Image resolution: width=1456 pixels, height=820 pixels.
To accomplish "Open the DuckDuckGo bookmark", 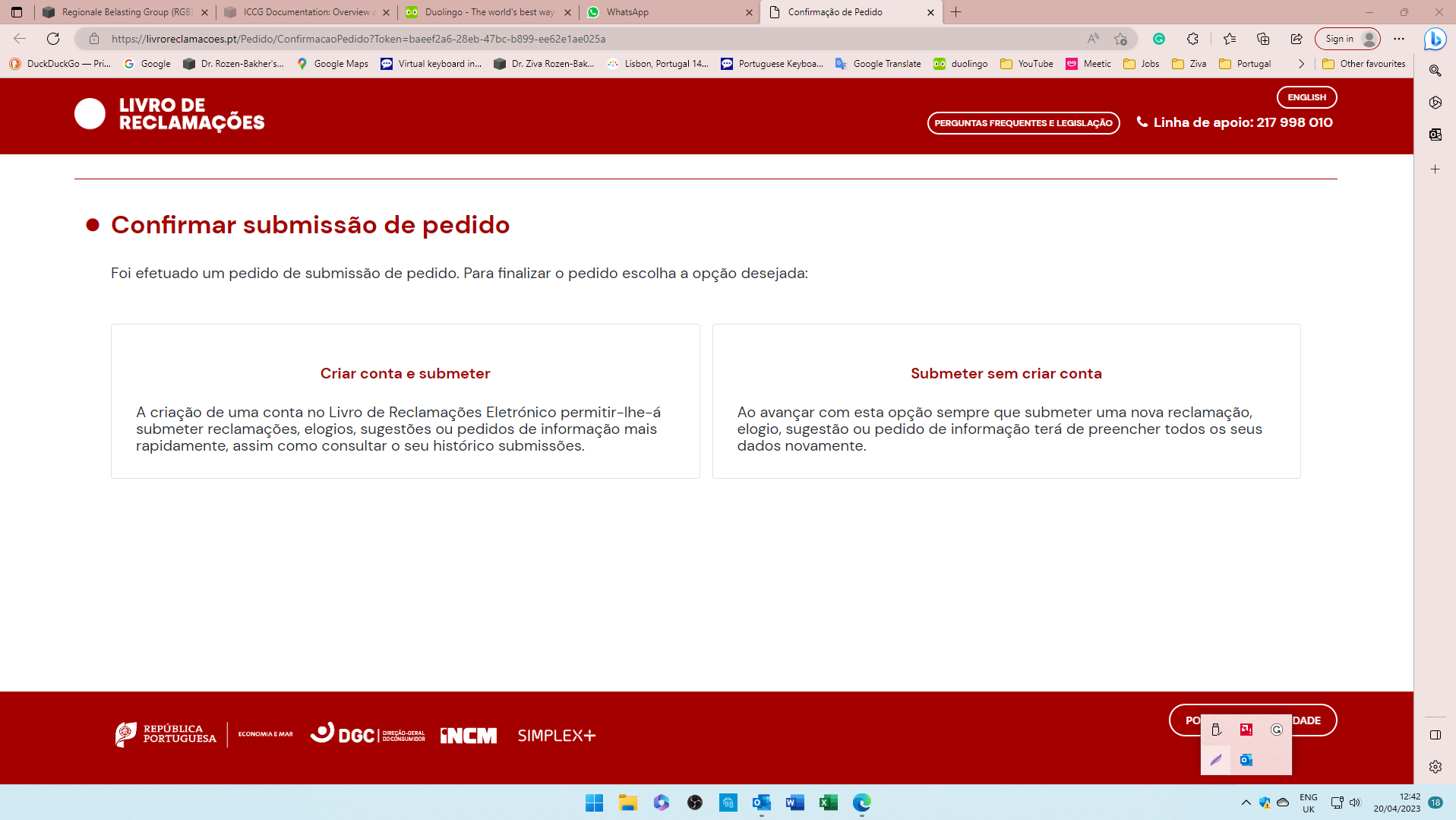I will pos(60,64).
